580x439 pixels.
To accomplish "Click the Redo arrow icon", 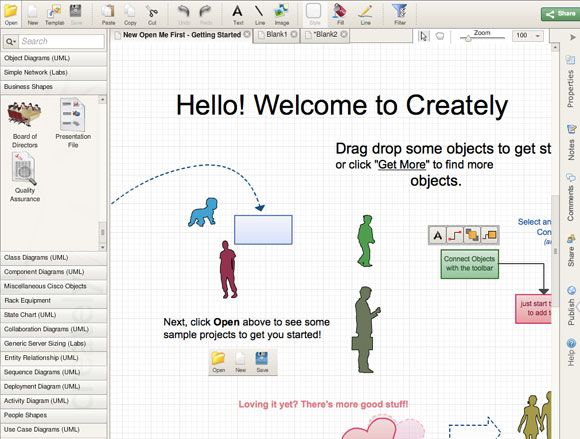I will coord(206,14).
